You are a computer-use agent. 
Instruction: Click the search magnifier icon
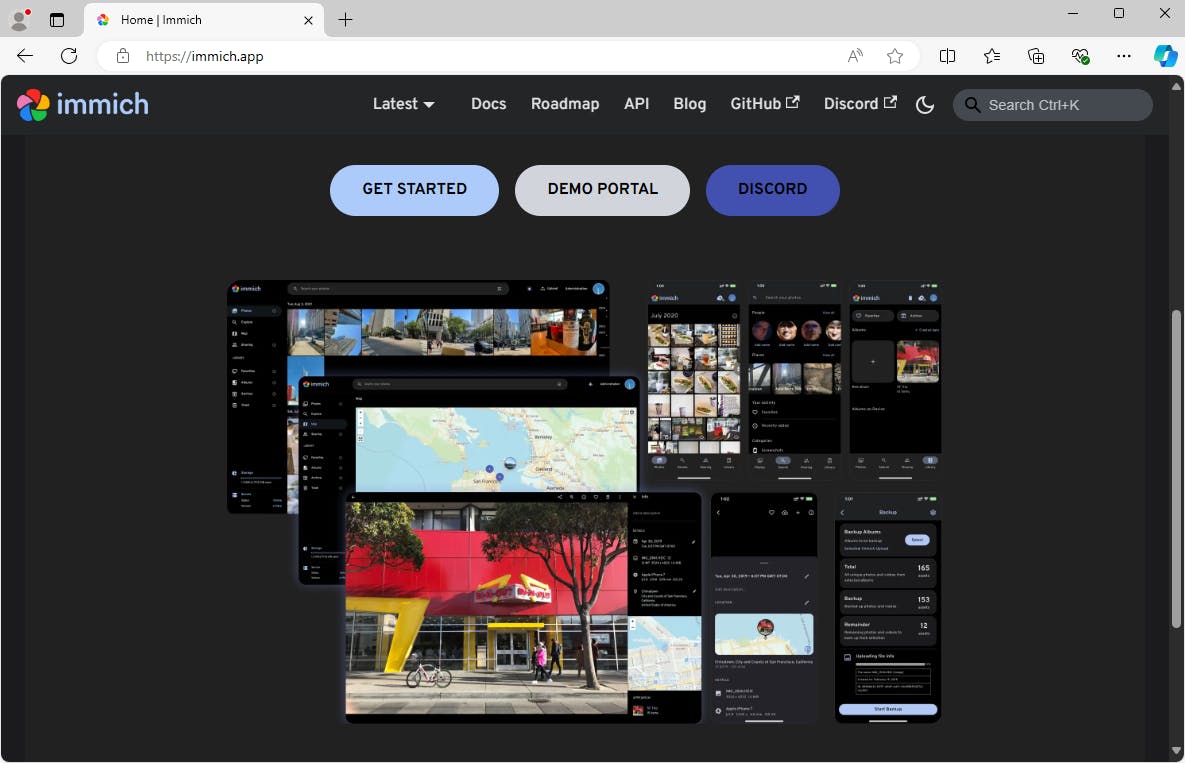point(973,105)
